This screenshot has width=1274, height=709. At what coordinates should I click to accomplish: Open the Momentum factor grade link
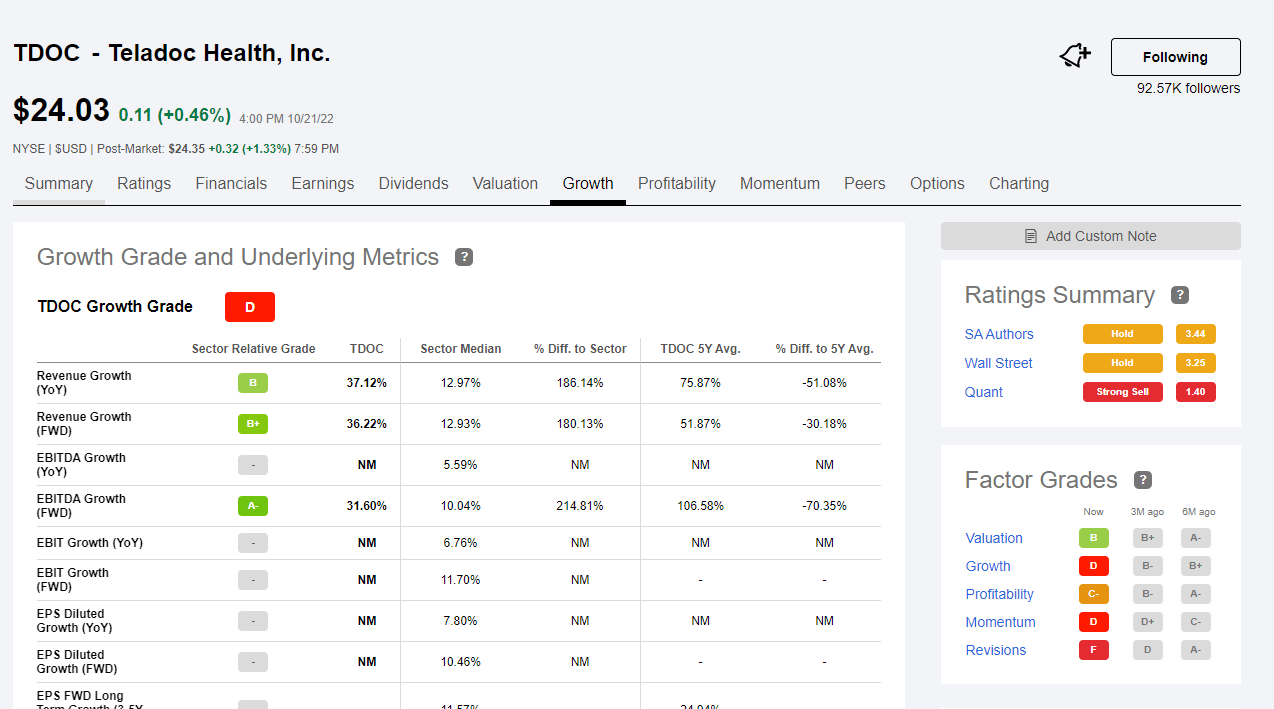tap(1001, 622)
